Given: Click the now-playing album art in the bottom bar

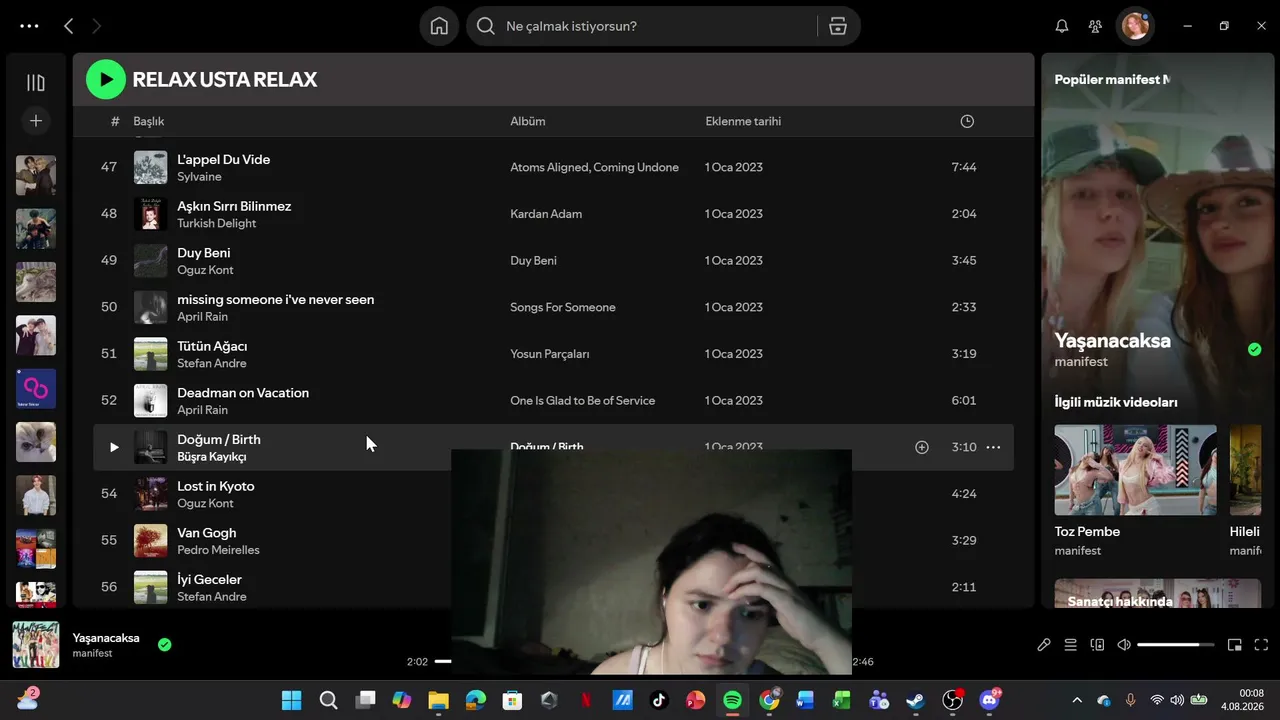Looking at the screenshot, I should point(36,645).
